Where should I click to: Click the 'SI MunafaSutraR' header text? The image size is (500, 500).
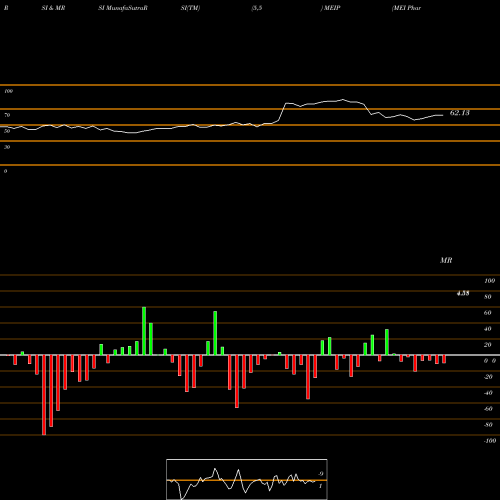pyautogui.click(x=123, y=8)
